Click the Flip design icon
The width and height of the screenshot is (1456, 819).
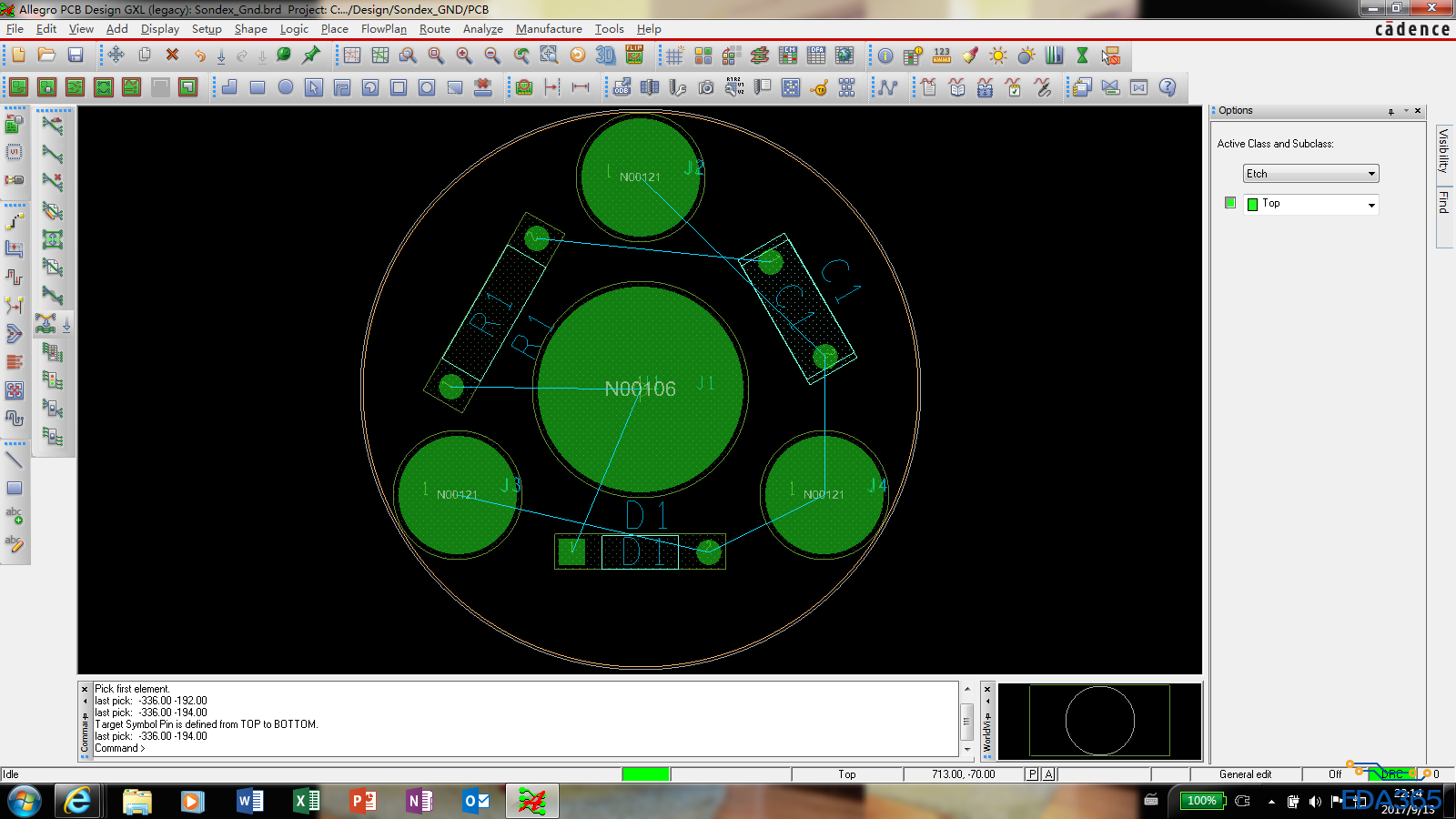tap(634, 56)
